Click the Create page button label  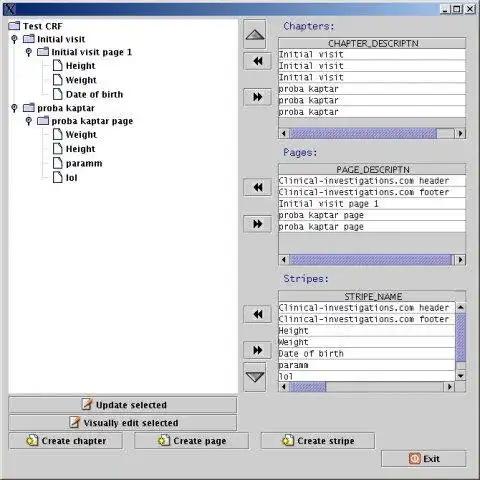coord(200,441)
